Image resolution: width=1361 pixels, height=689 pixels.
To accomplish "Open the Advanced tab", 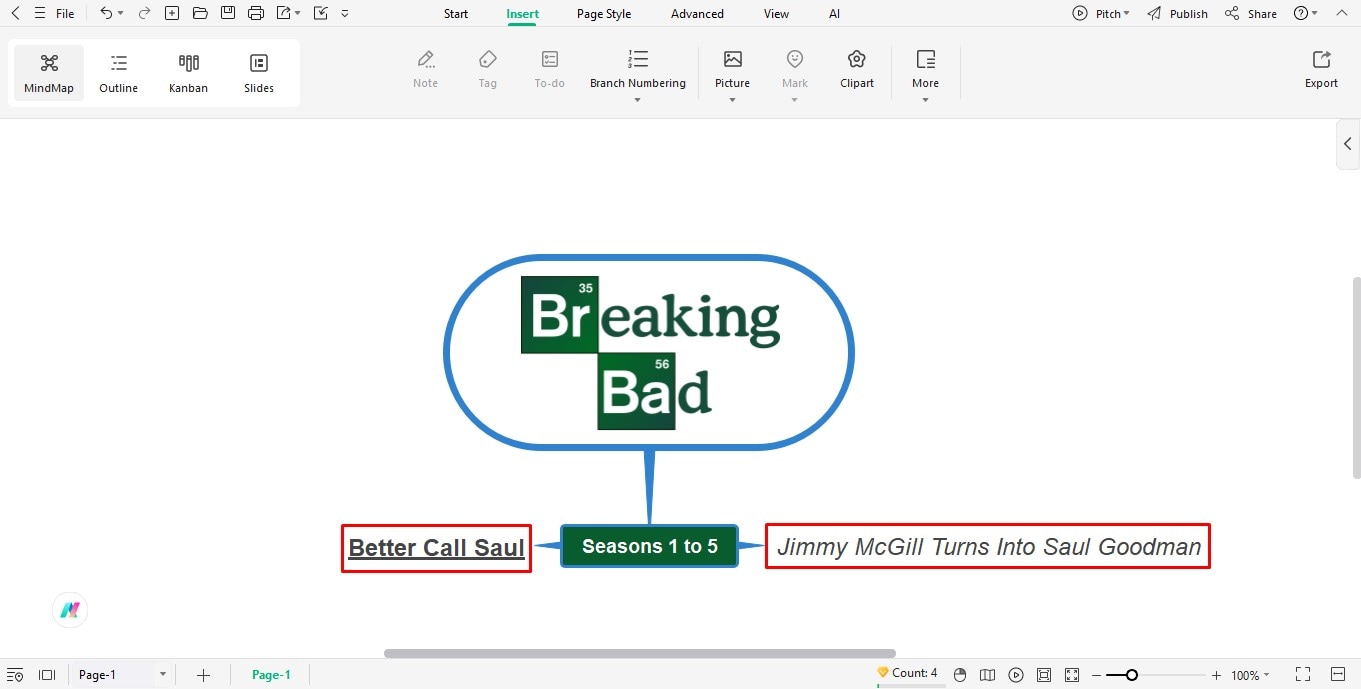I will (697, 14).
